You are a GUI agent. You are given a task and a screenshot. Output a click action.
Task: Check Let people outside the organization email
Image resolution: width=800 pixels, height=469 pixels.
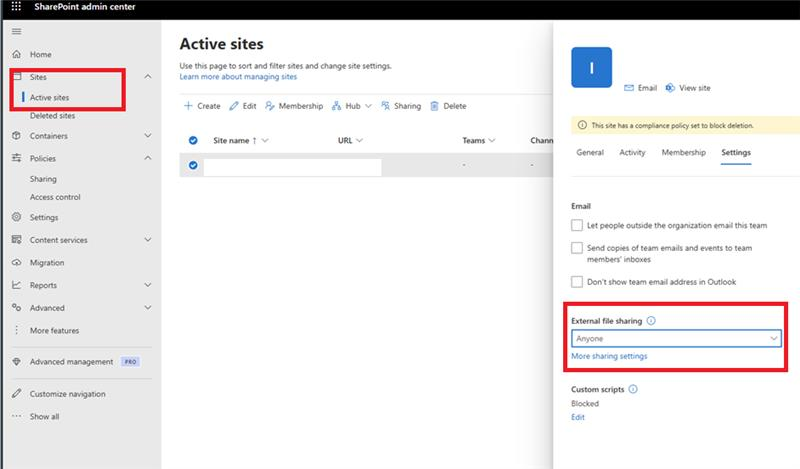pos(577,225)
